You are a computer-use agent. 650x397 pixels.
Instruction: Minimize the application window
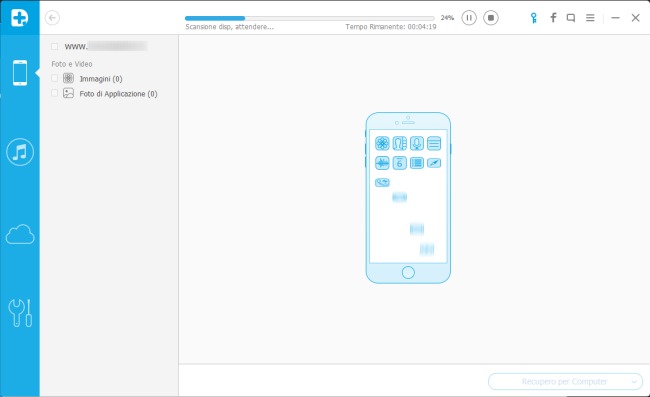click(615, 18)
